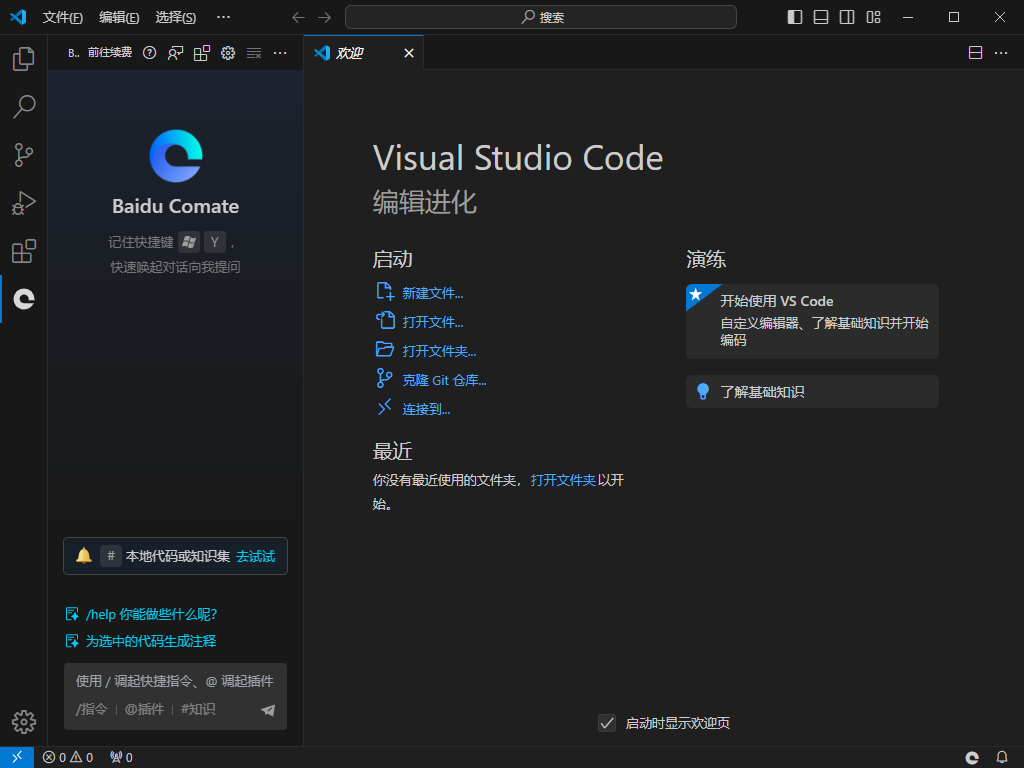Image resolution: width=1024 pixels, height=768 pixels.
Task: Toggle the bottom panel visibility
Action: 821,17
